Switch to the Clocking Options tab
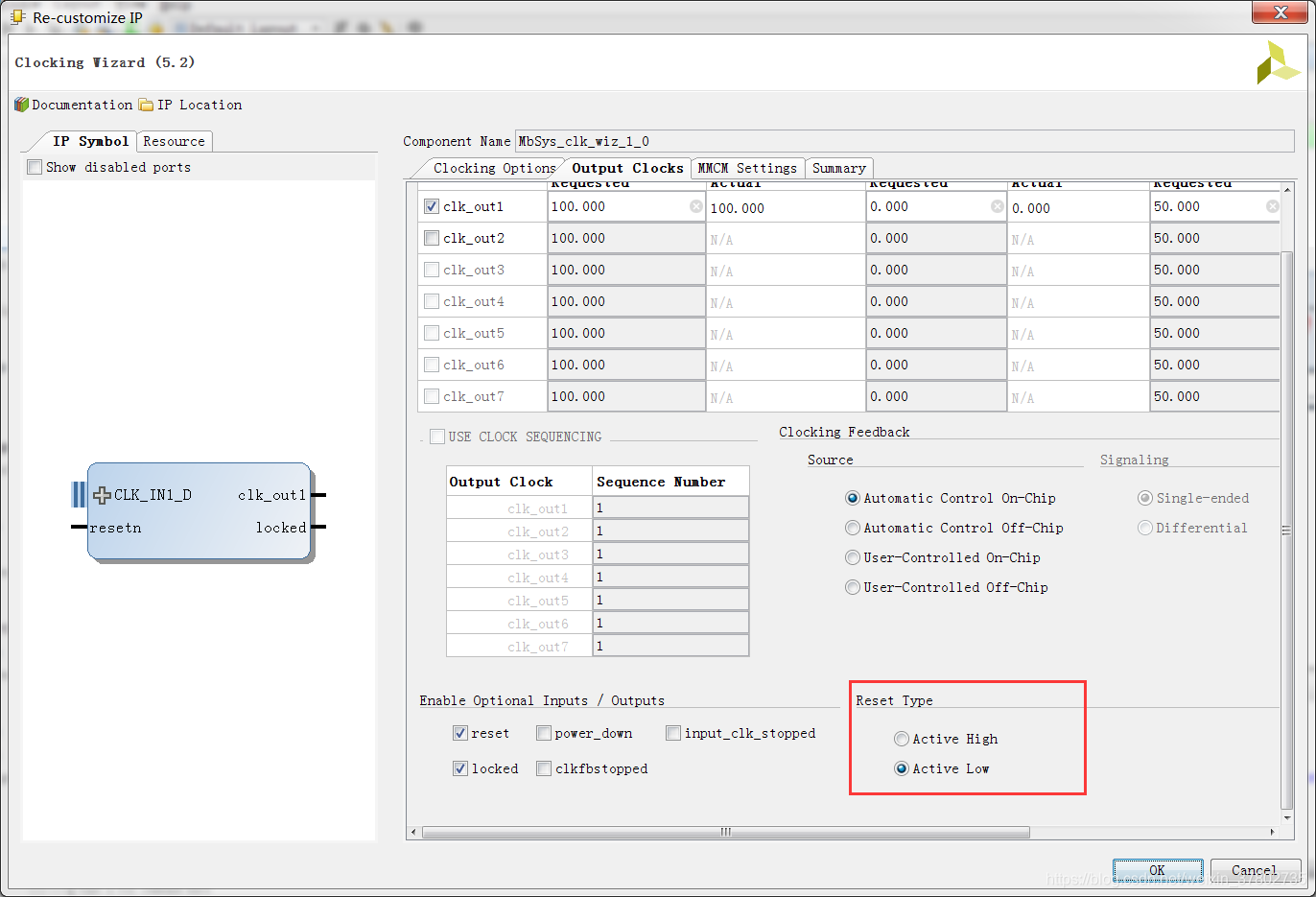The height and width of the screenshot is (897, 1316). tap(494, 168)
